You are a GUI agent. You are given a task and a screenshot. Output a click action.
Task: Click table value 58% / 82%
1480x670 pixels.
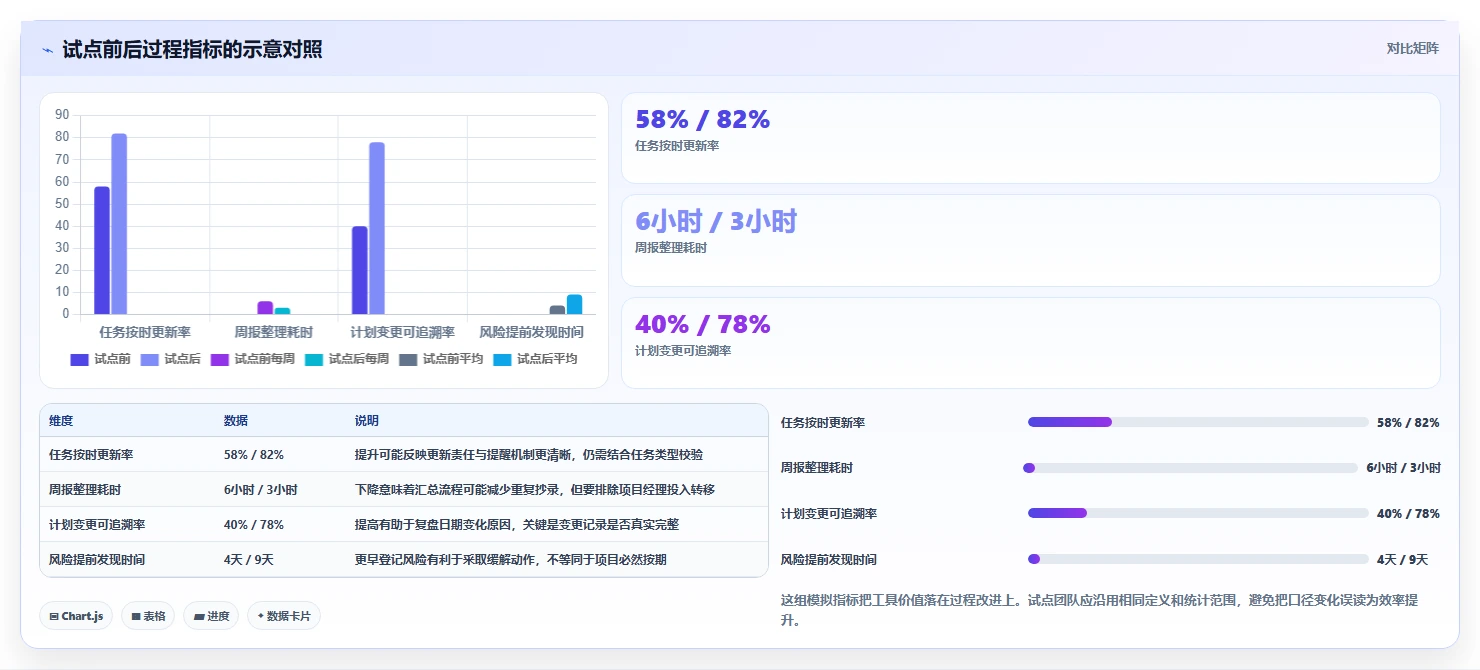pos(254,454)
